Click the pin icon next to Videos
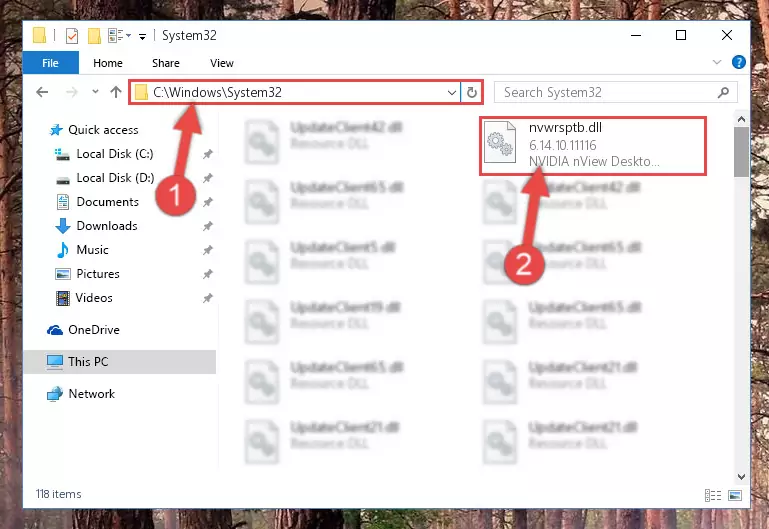The height and width of the screenshot is (529, 769). pos(207,298)
